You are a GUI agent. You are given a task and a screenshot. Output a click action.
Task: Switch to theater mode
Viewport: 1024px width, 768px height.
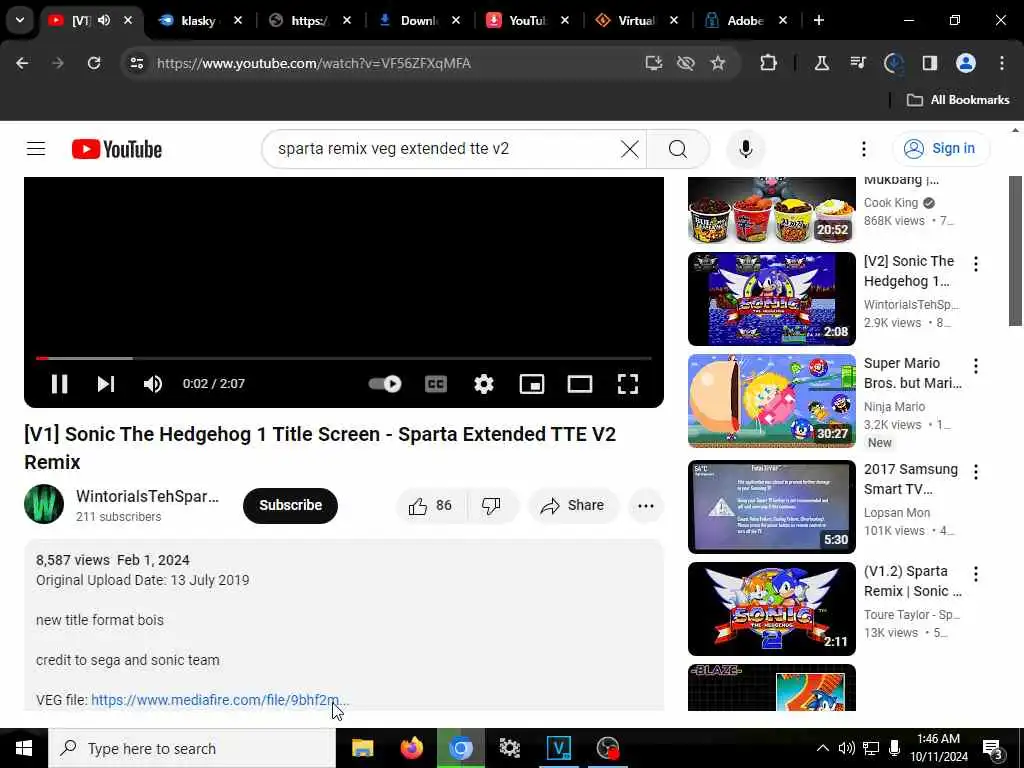(579, 383)
